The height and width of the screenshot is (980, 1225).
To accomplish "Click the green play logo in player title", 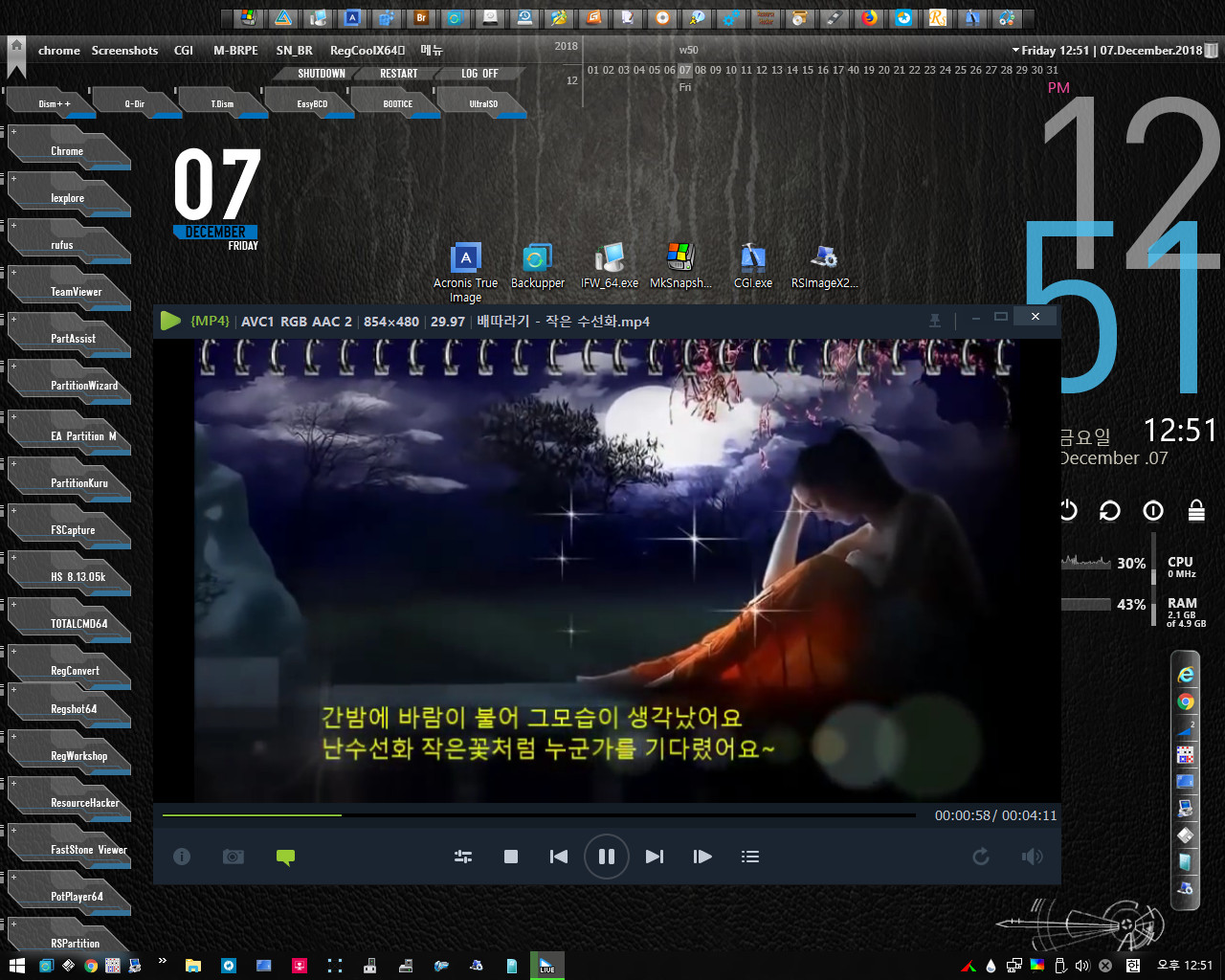I will [170, 321].
